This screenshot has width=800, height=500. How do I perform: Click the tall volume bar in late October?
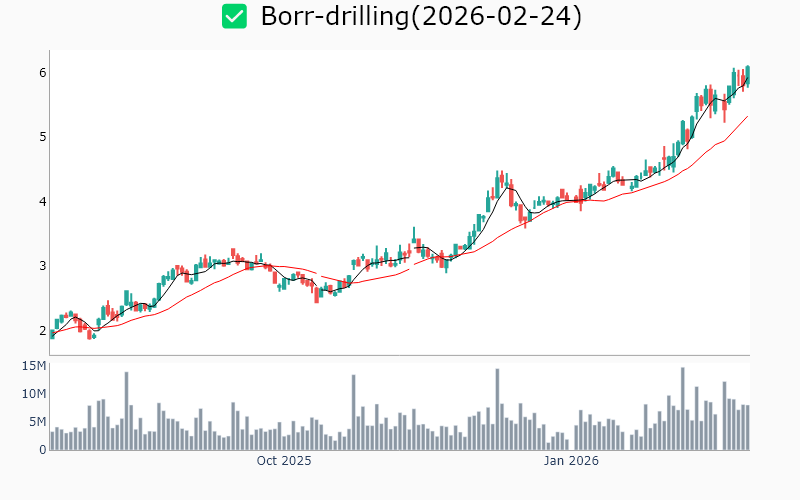pos(353,412)
